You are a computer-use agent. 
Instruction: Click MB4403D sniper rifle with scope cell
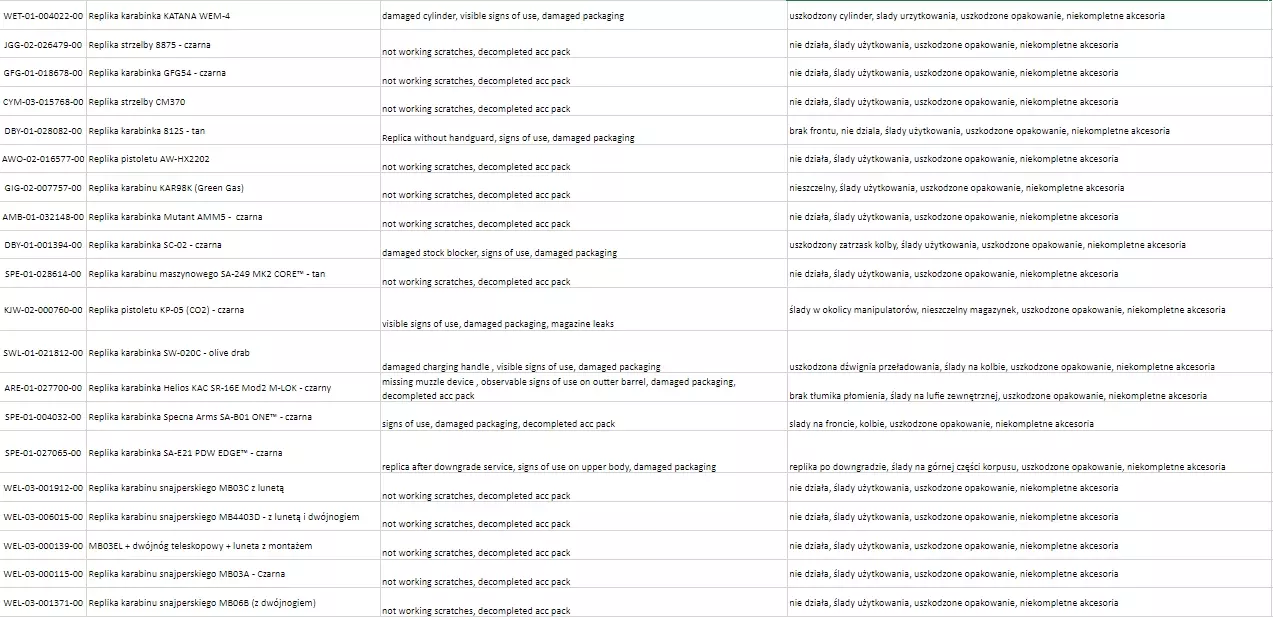click(223, 517)
